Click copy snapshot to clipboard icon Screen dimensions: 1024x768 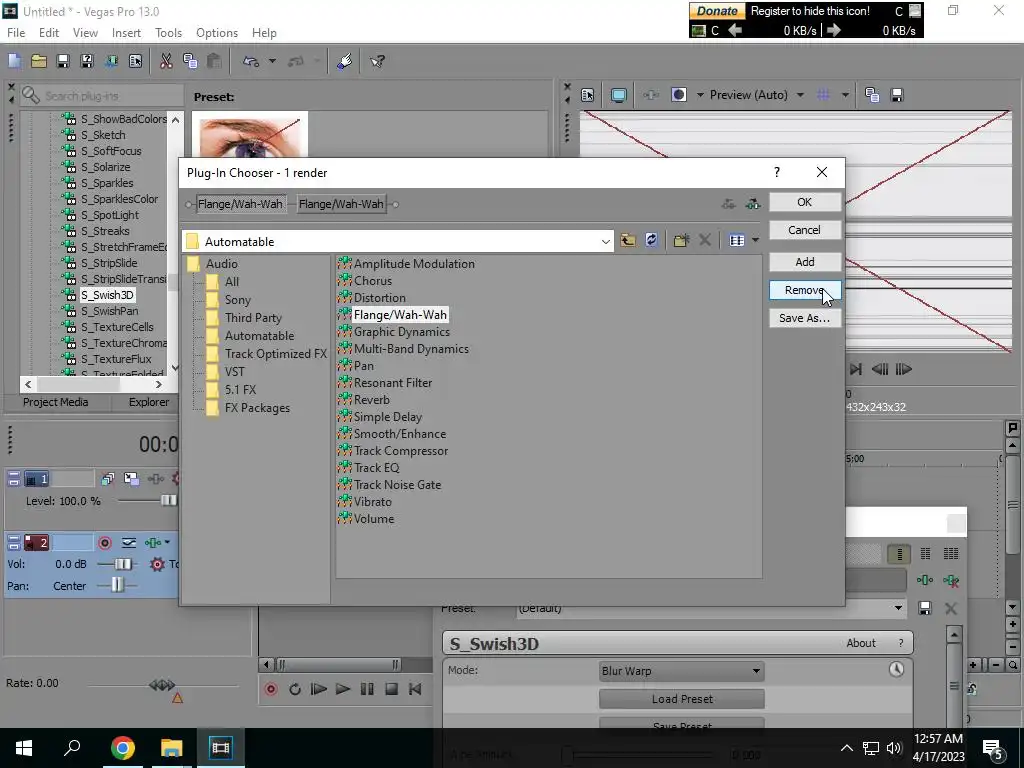872,95
